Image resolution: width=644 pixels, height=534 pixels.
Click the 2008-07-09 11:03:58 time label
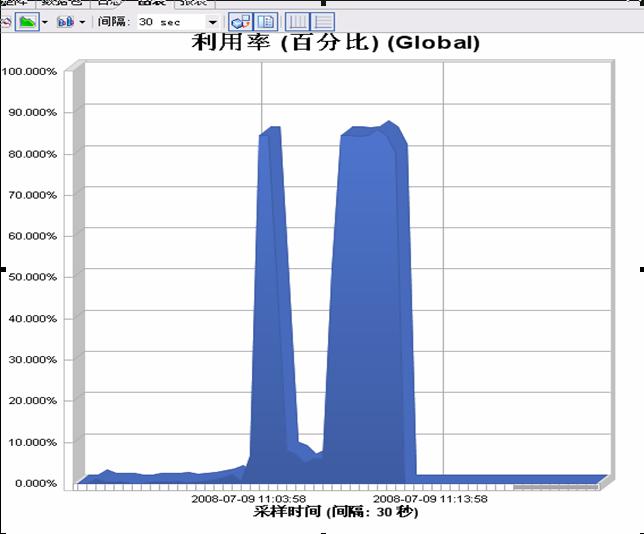[249, 499]
